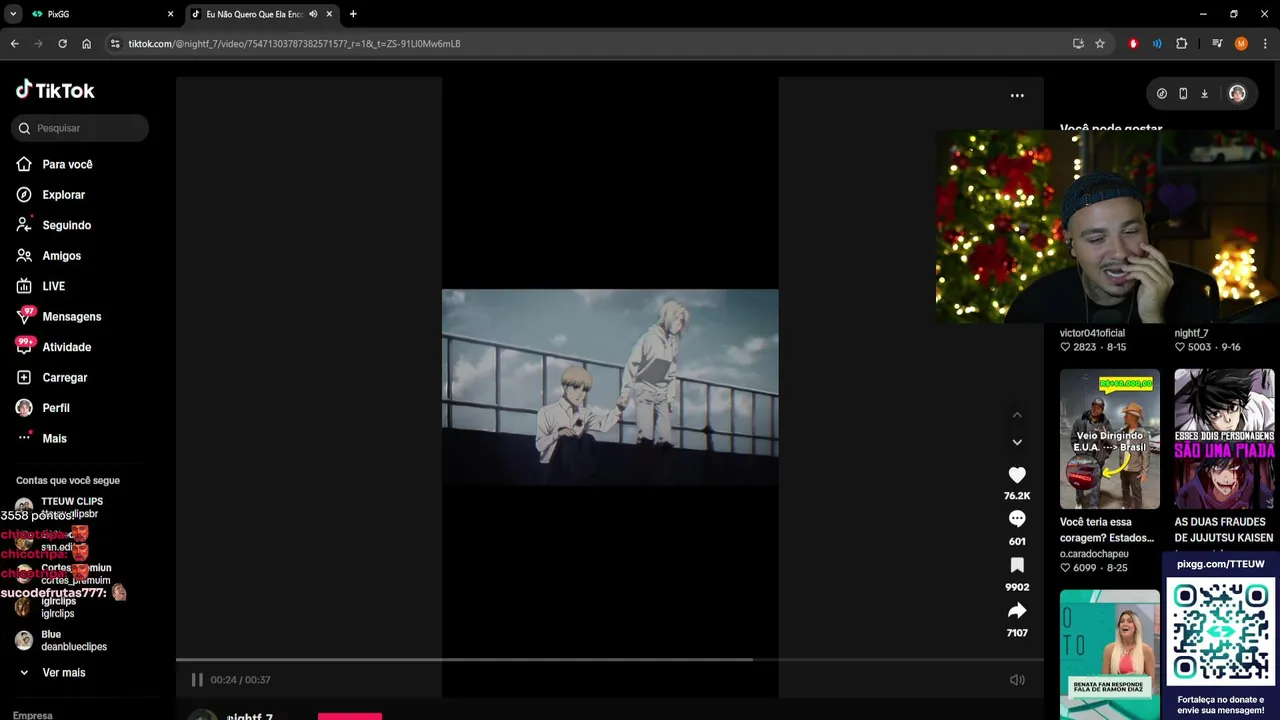The height and width of the screenshot is (720, 1280).
Task: Like the video with heart icon
Action: click(1017, 475)
